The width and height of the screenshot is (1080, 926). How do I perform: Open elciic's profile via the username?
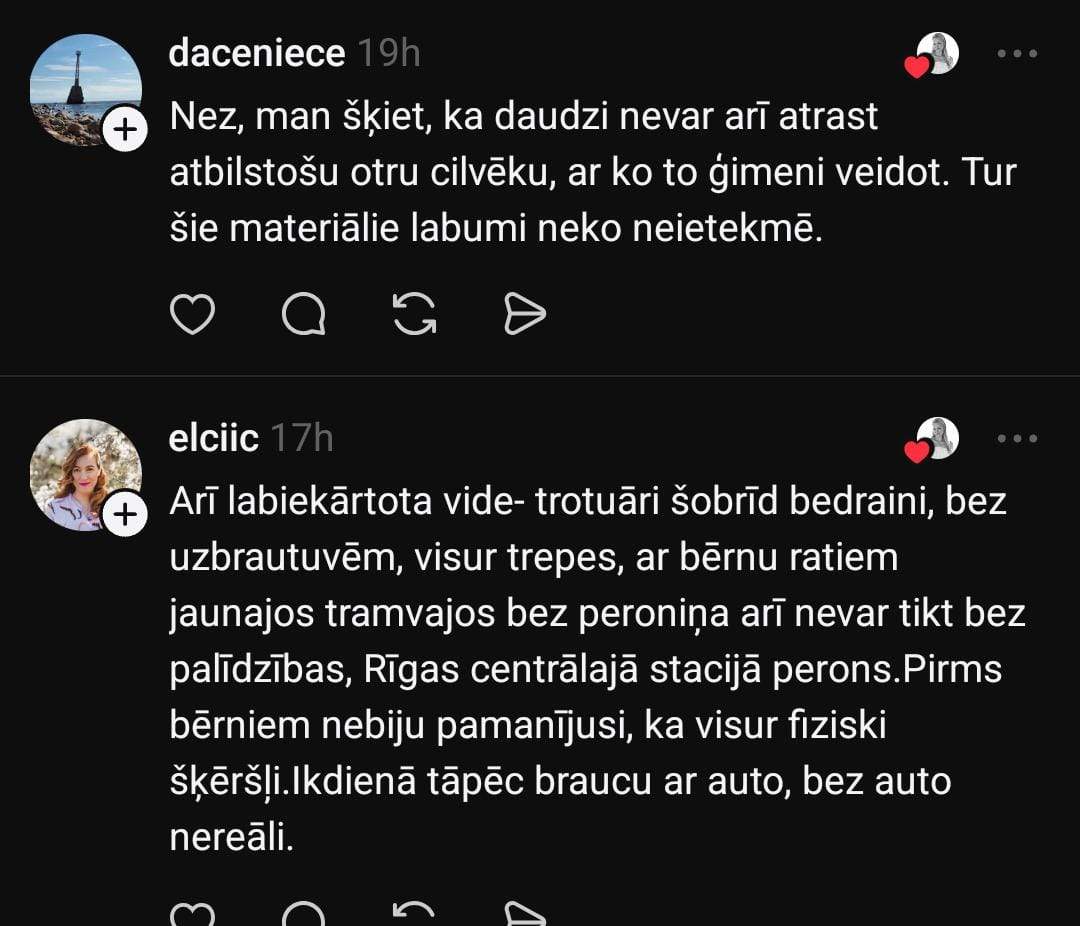tap(214, 438)
